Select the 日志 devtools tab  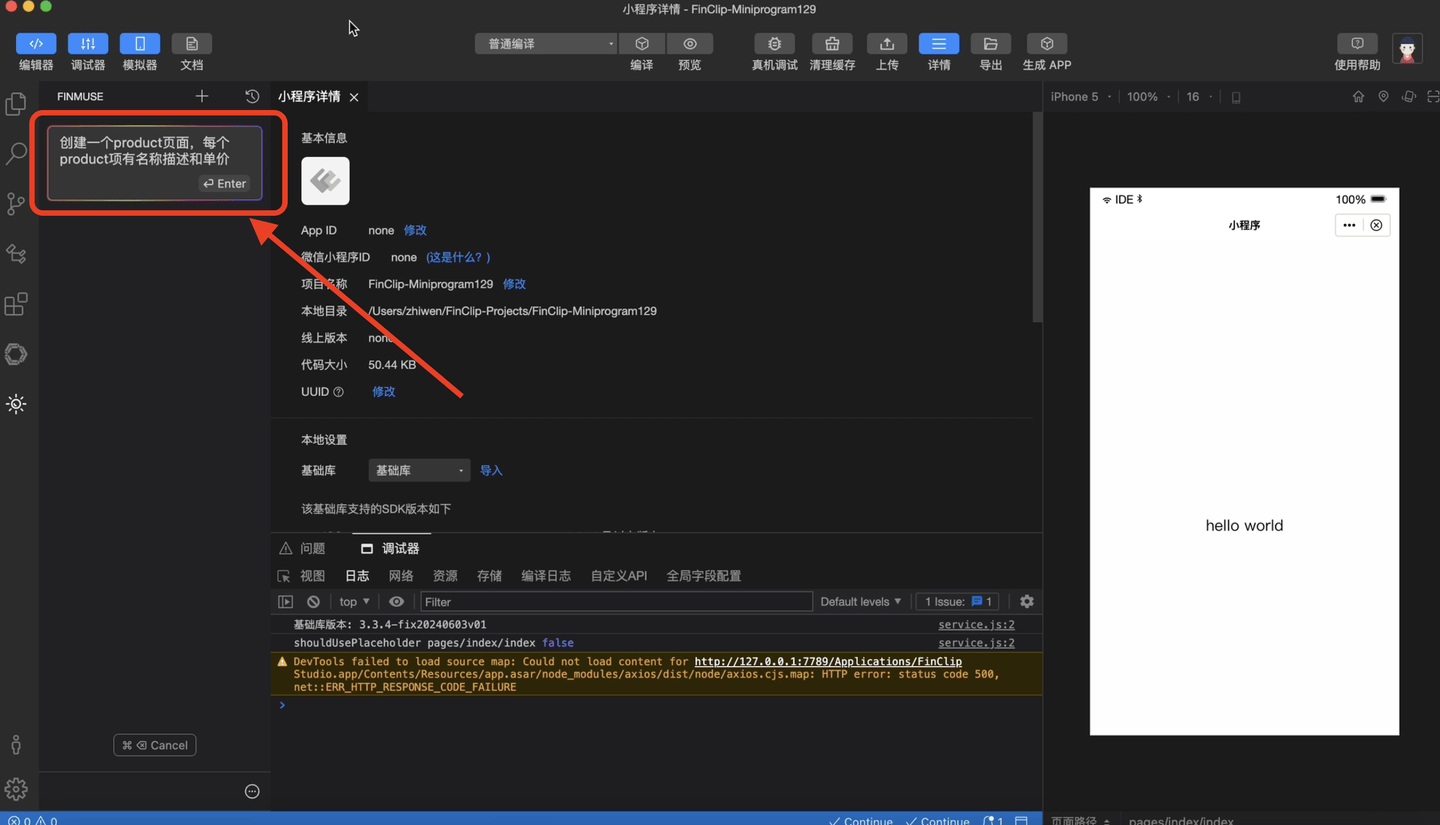tap(357, 576)
